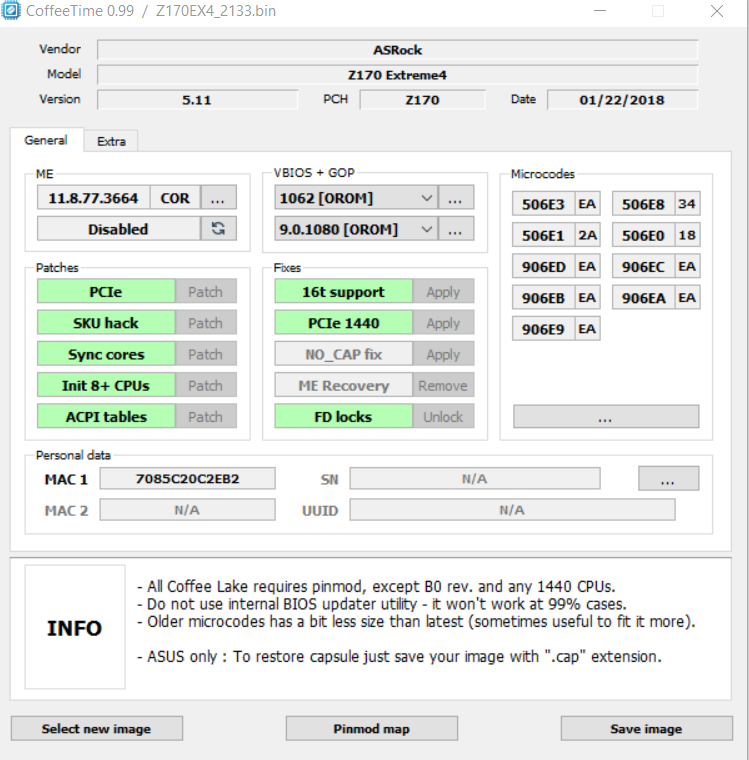Click the SN N/A field

(x=475, y=478)
